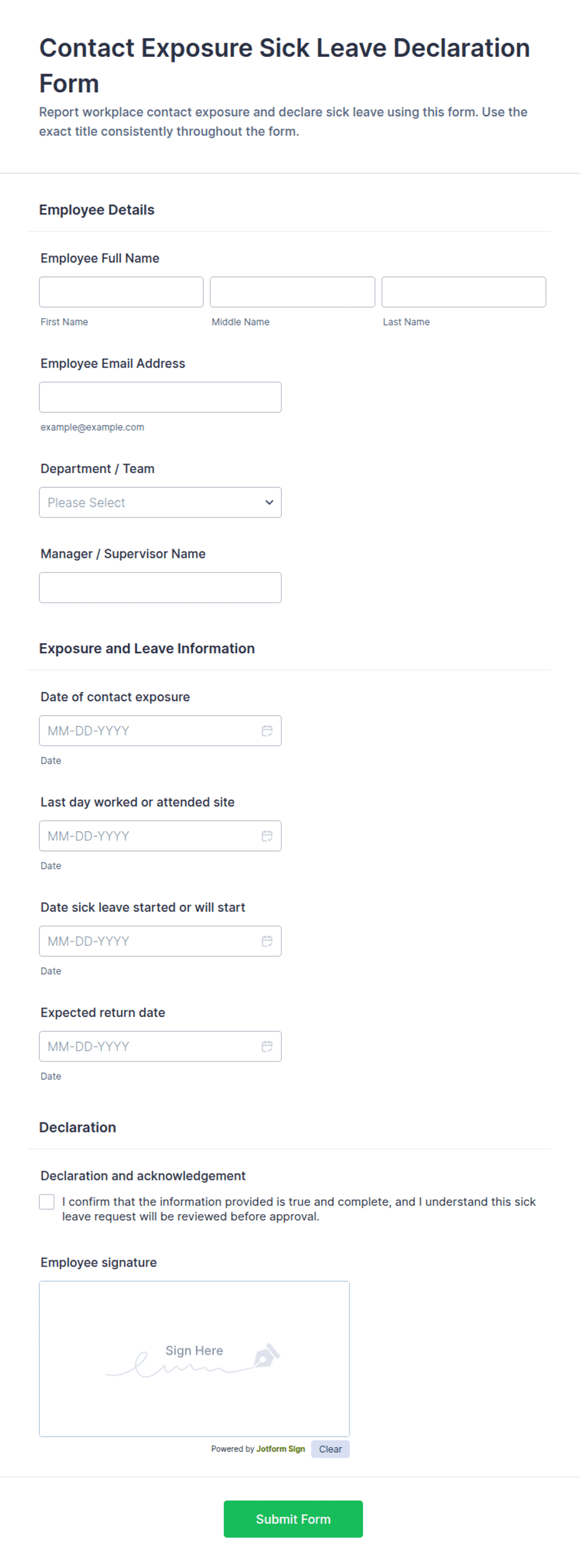Click the pen icon in signature pad
580x1568 pixels.
pos(267,1355)
